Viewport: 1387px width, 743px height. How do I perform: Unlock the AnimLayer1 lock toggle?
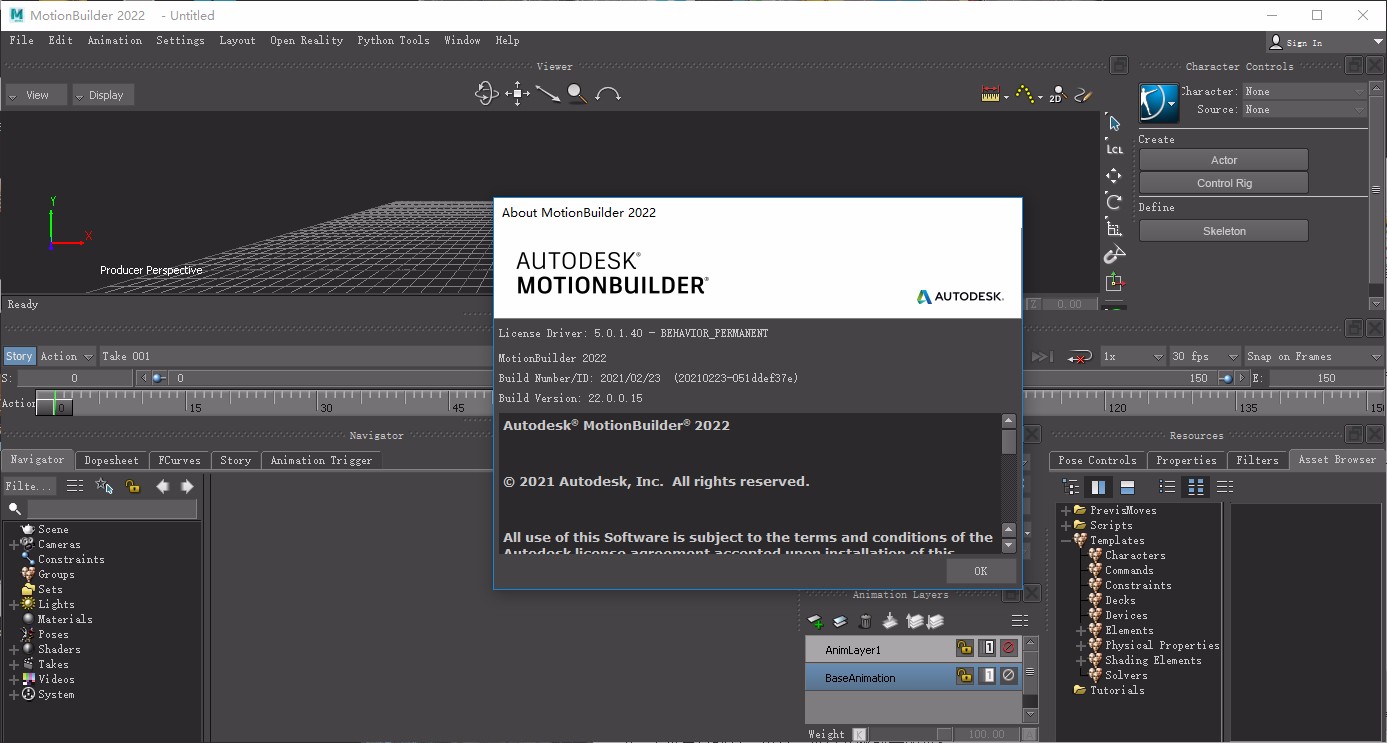[965, 648]
